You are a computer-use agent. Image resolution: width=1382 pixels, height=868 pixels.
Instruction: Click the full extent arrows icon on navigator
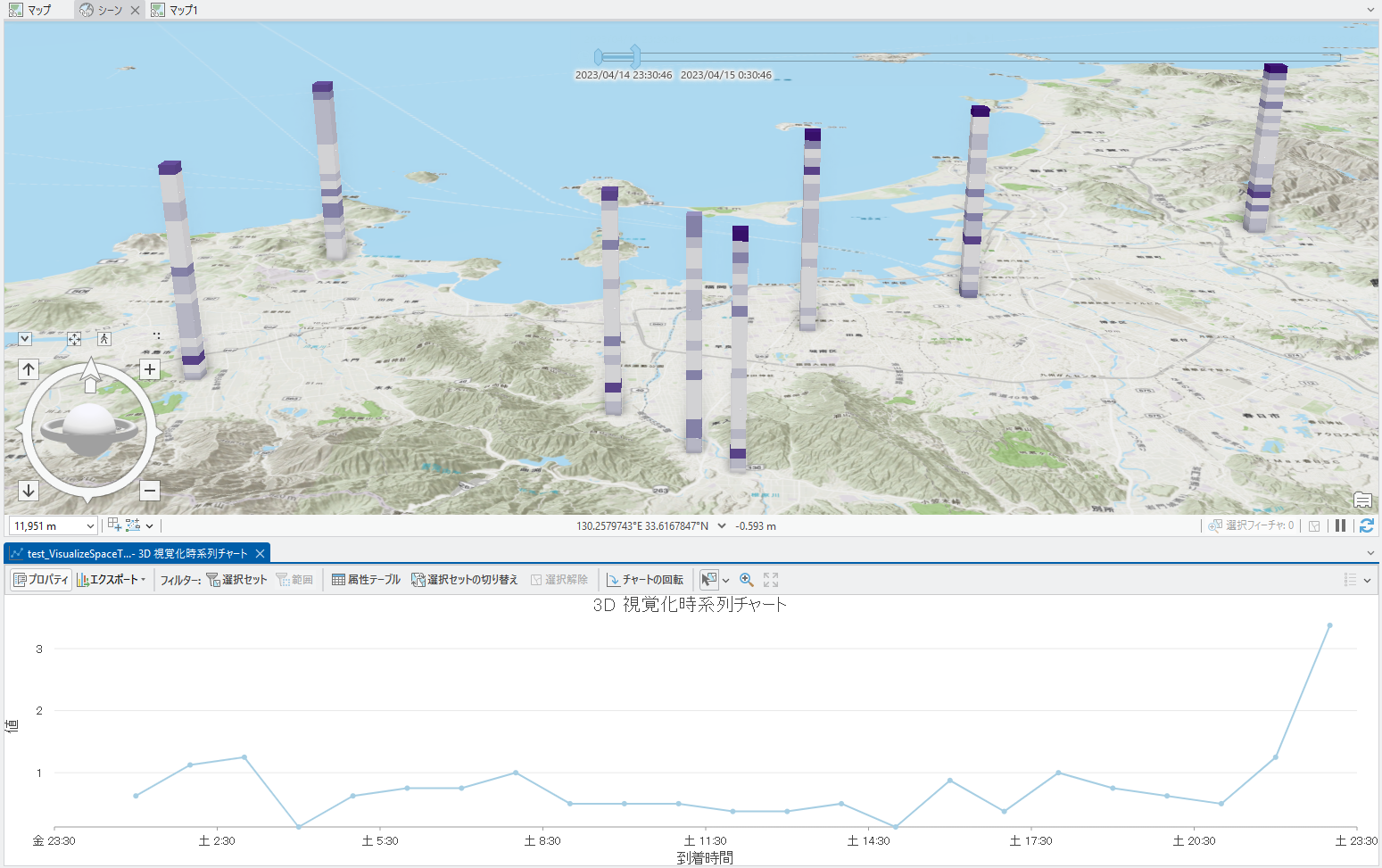tap(74, 339)
